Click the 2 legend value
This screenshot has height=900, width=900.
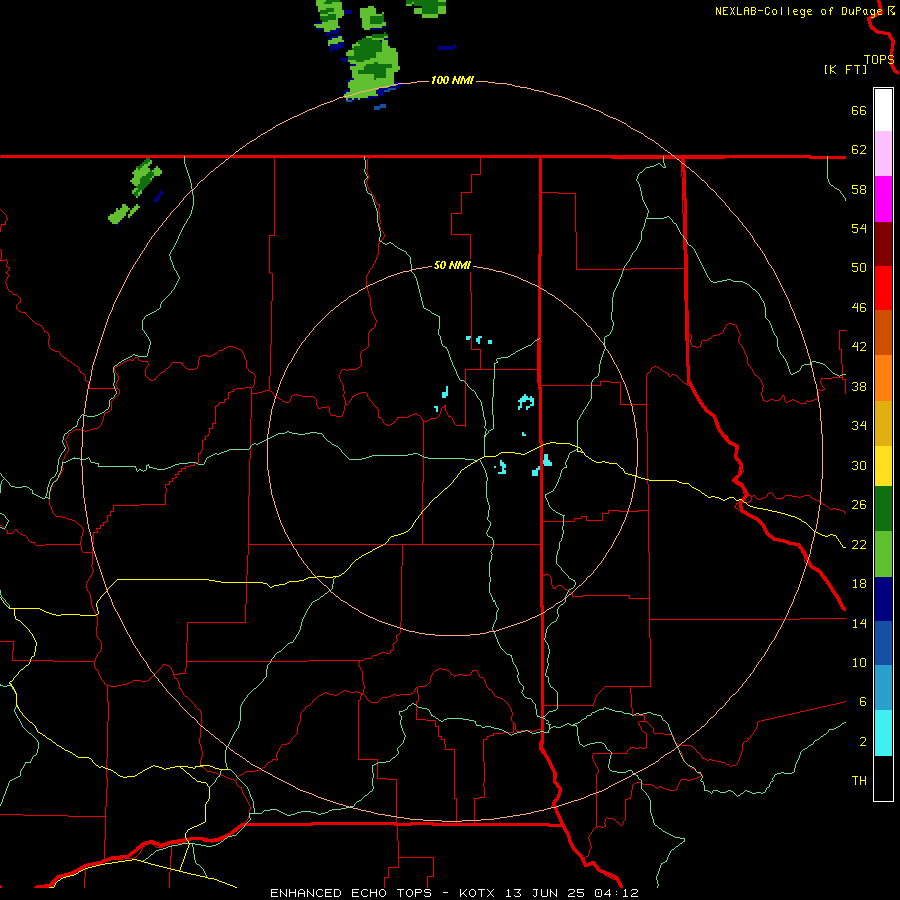click(x=863, y=742)
